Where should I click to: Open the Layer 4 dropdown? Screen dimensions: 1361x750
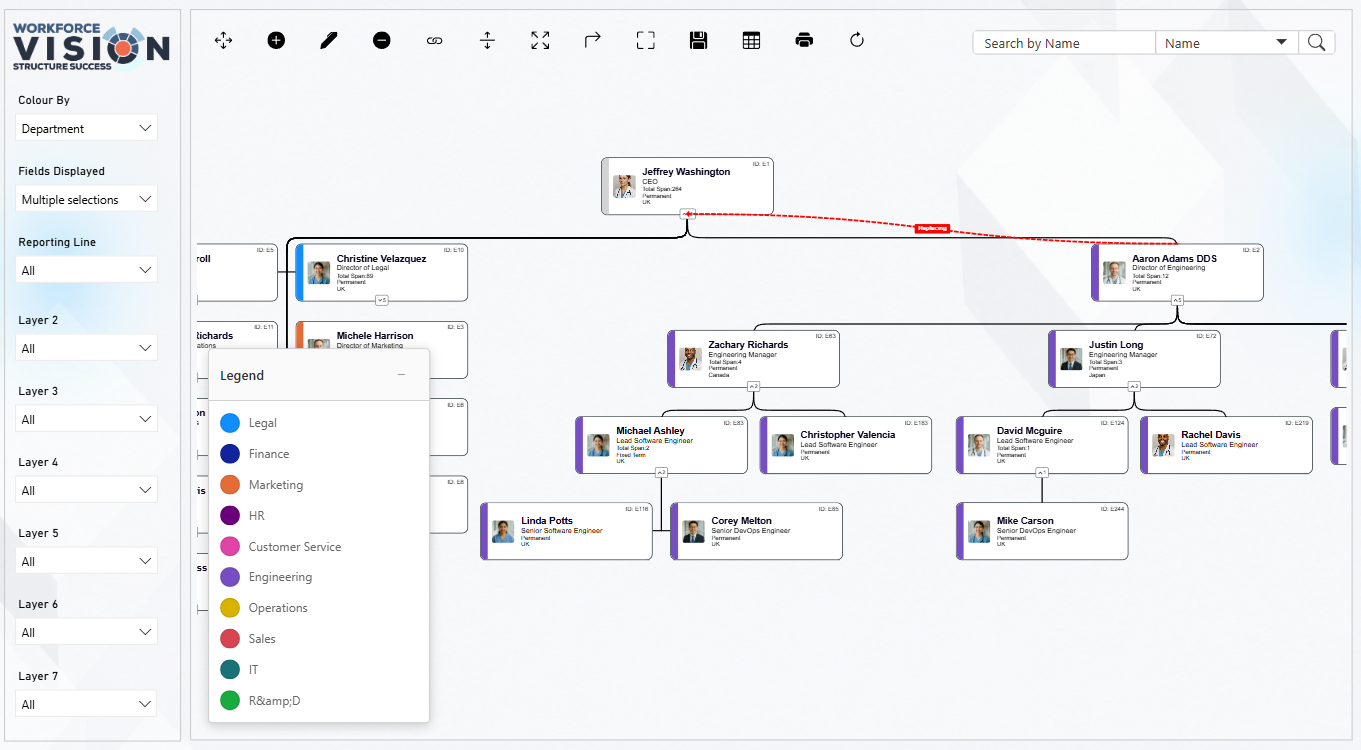[86, 490]
